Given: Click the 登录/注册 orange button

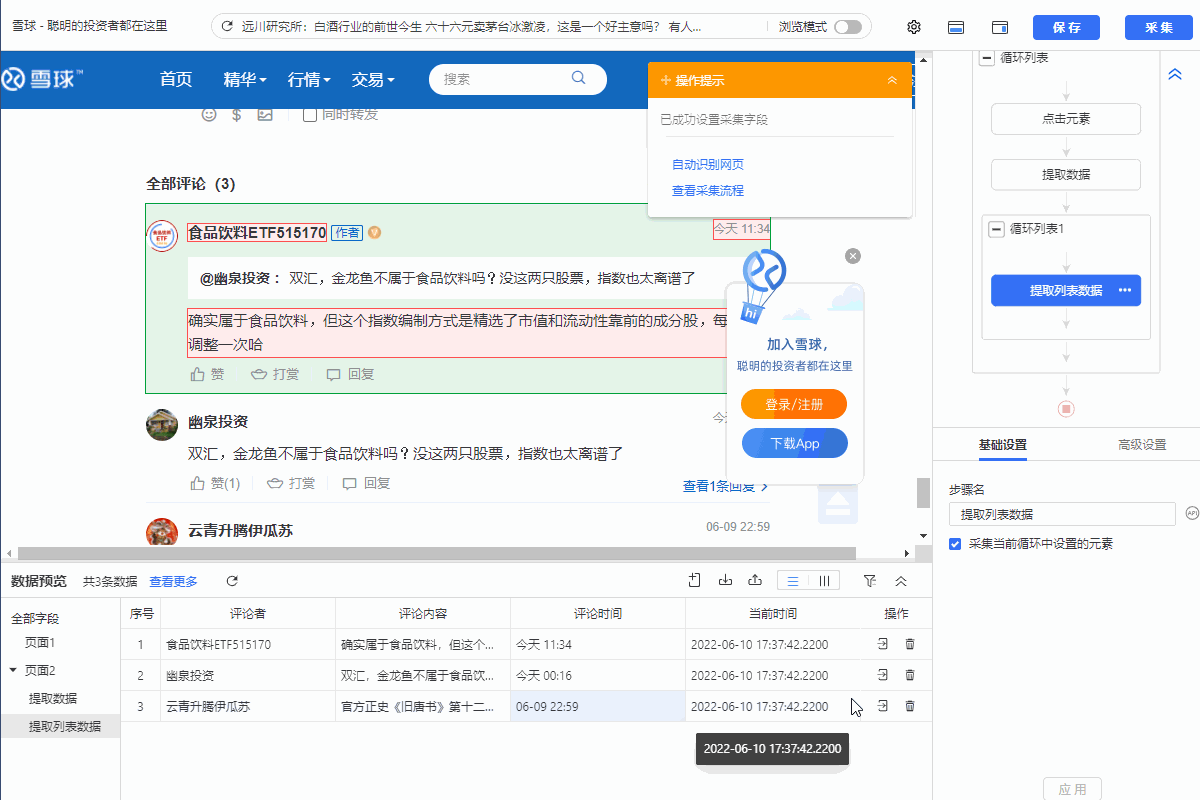Looking at the screenshot, I should [x=794, y=404].
